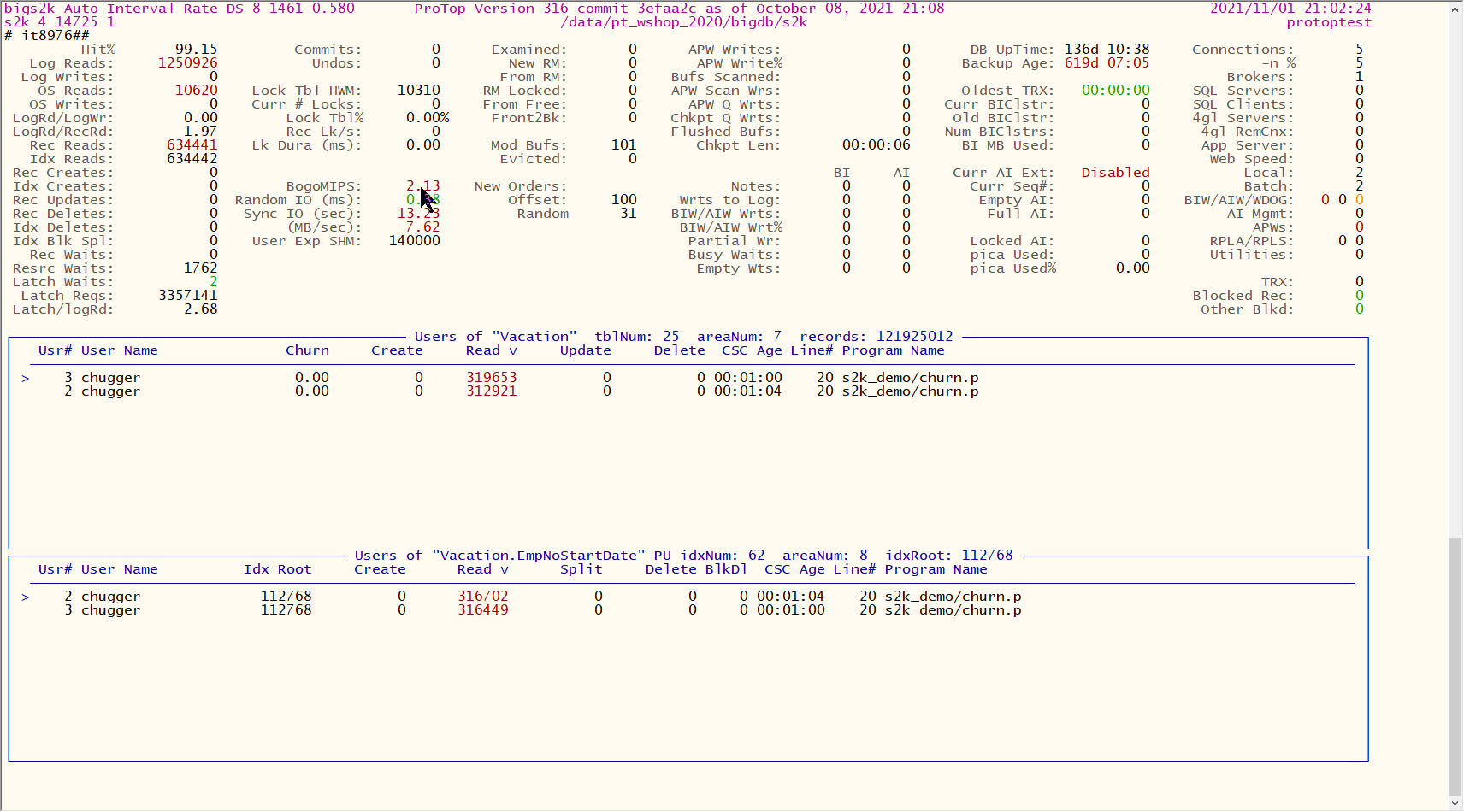The height and width of the screenshot is (812, 1464).
Task: Click the Users of "Vacation" panel title
Action: 495,337
